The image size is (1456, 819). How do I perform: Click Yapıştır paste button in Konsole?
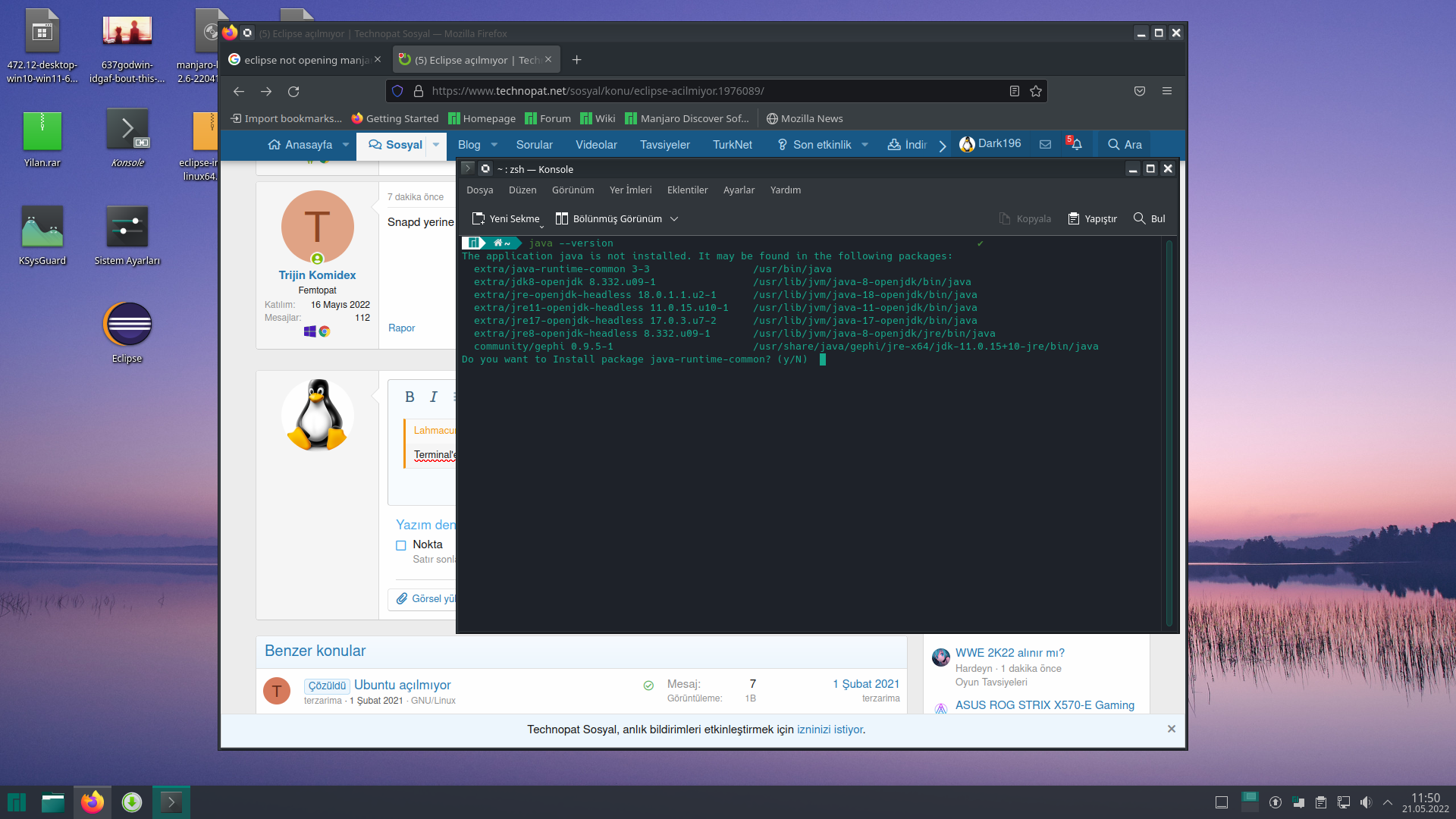click(x=1092, y=218)
